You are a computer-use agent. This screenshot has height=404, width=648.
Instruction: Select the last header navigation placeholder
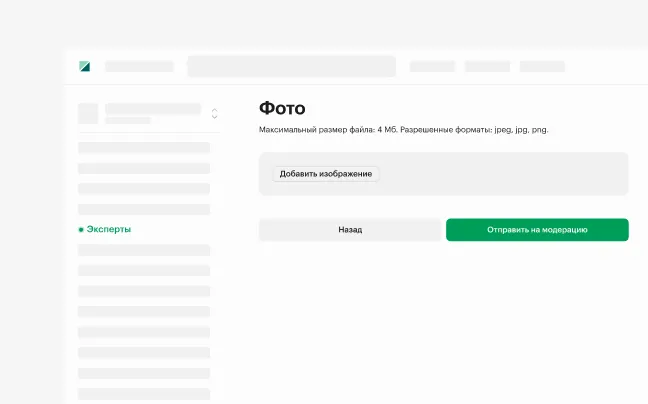pyautogui.click(x=542, y=67)
